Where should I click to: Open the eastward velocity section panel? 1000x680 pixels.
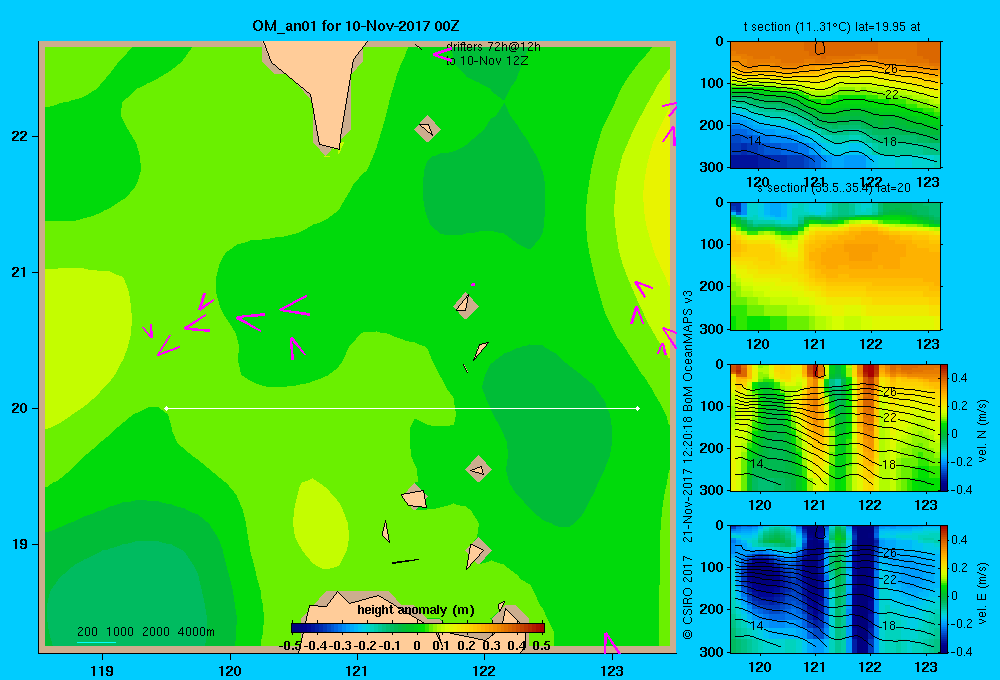835,589
